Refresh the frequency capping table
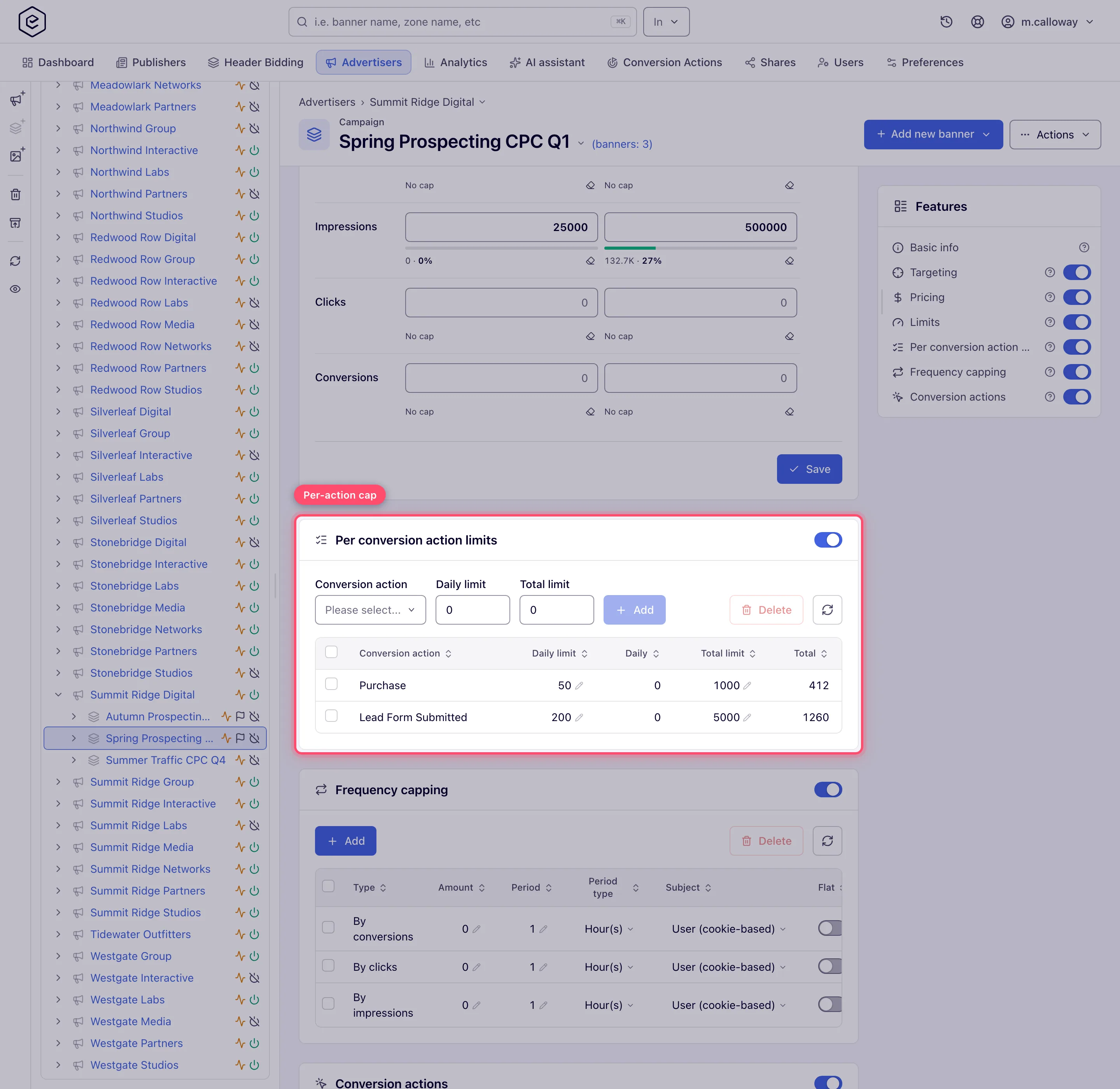This screenshot has height=1089, width=1120. coord(827,841)
